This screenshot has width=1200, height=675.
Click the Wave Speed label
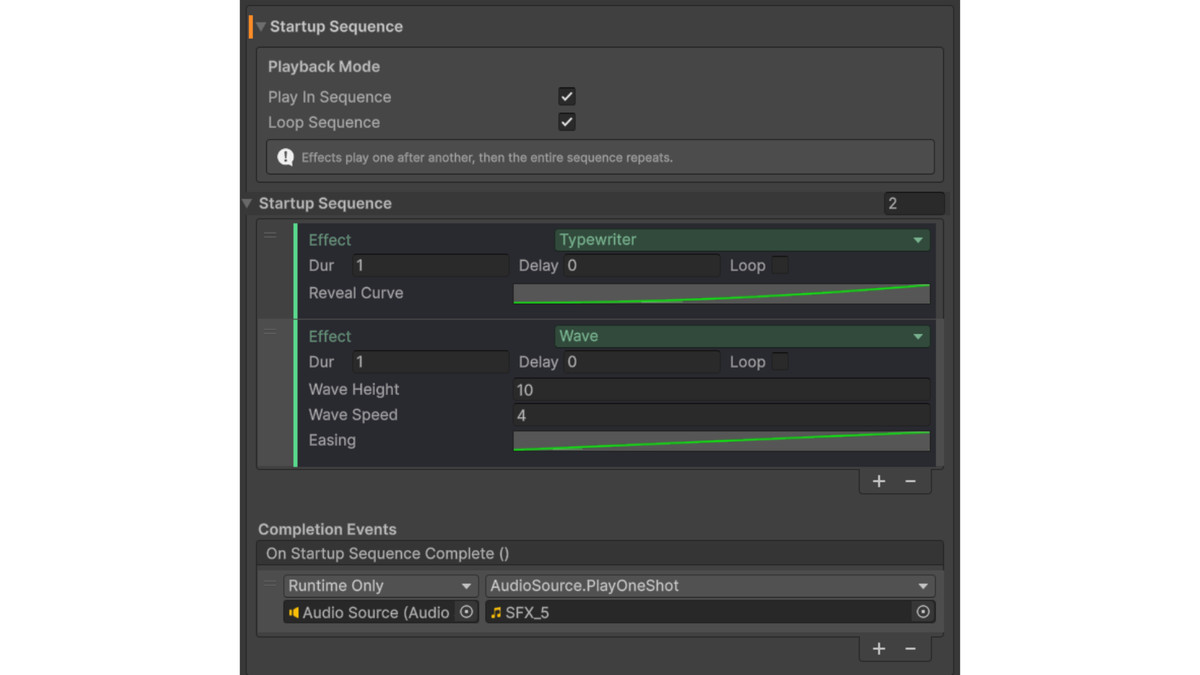(353, 415)
